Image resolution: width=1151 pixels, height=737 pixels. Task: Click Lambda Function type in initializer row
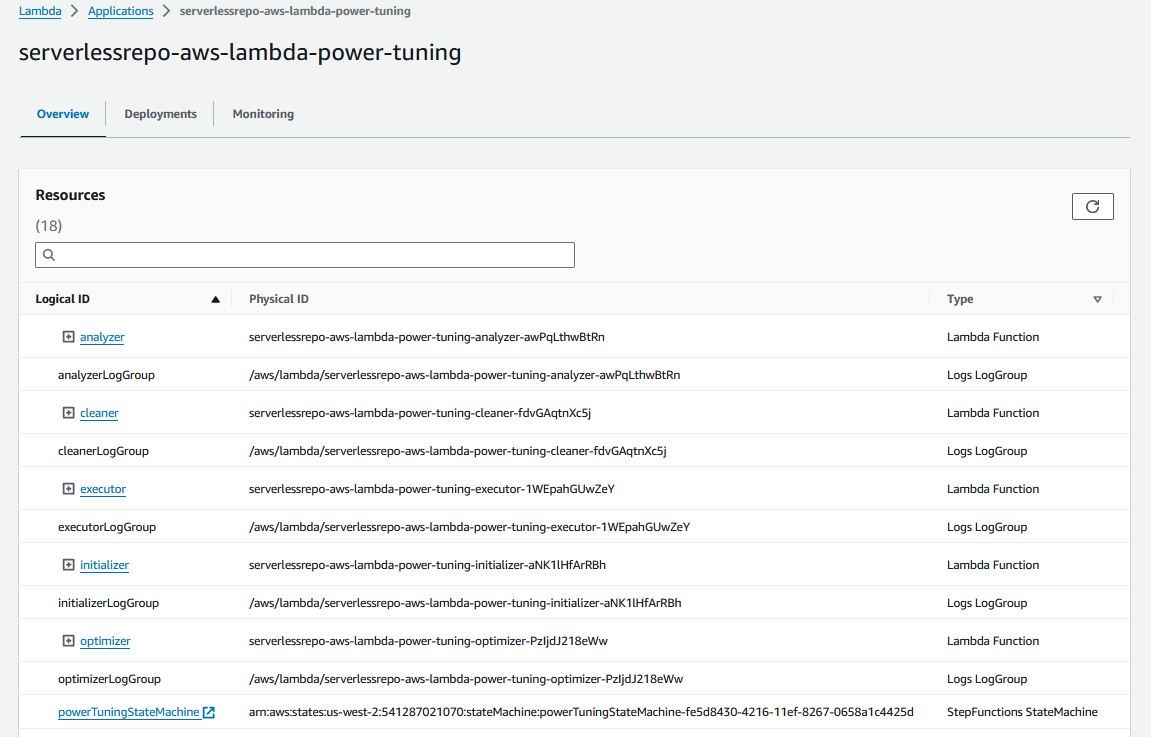click(x=993, y=564)
